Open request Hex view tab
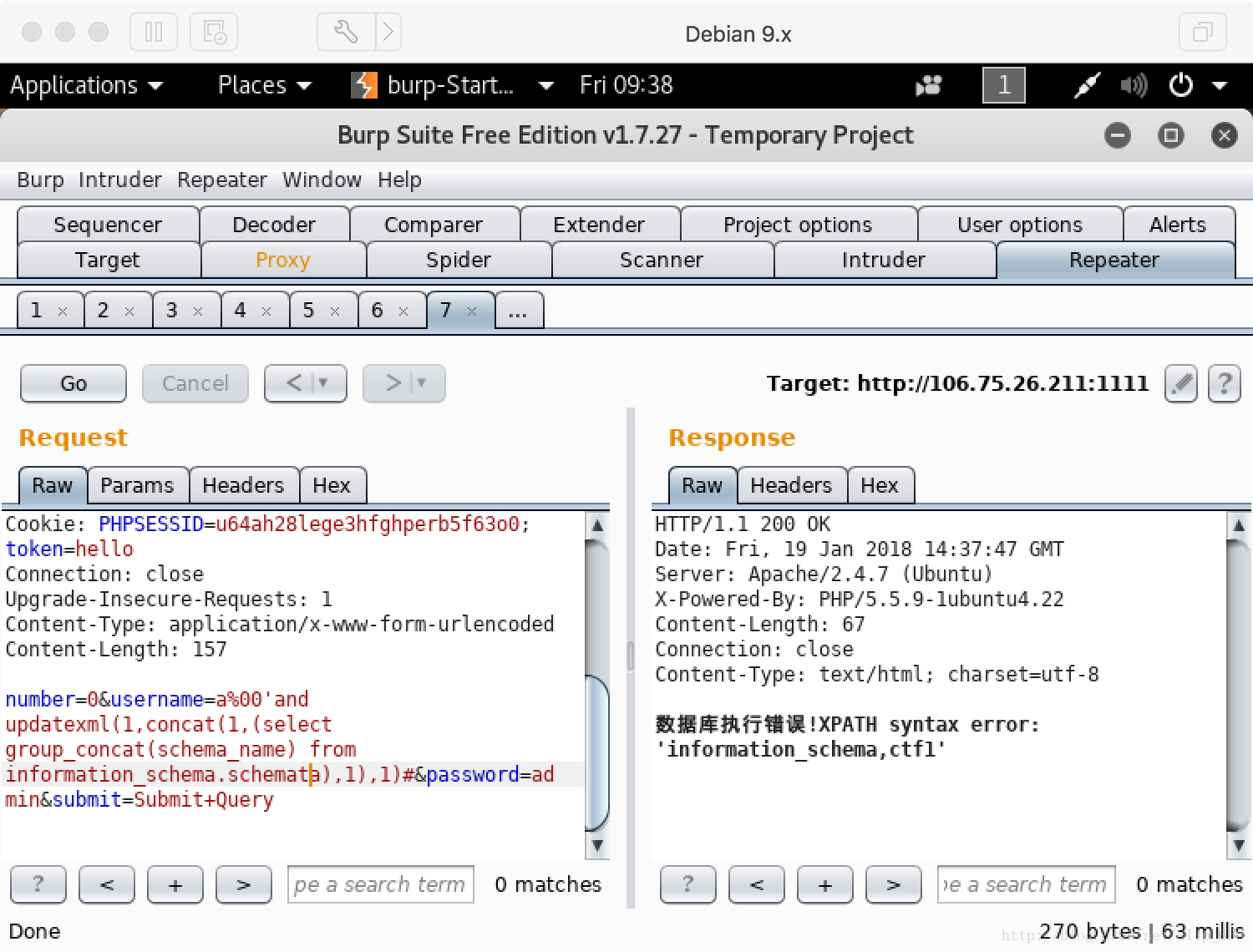This screenshot has height=952, width=1253. pos(332,485)
